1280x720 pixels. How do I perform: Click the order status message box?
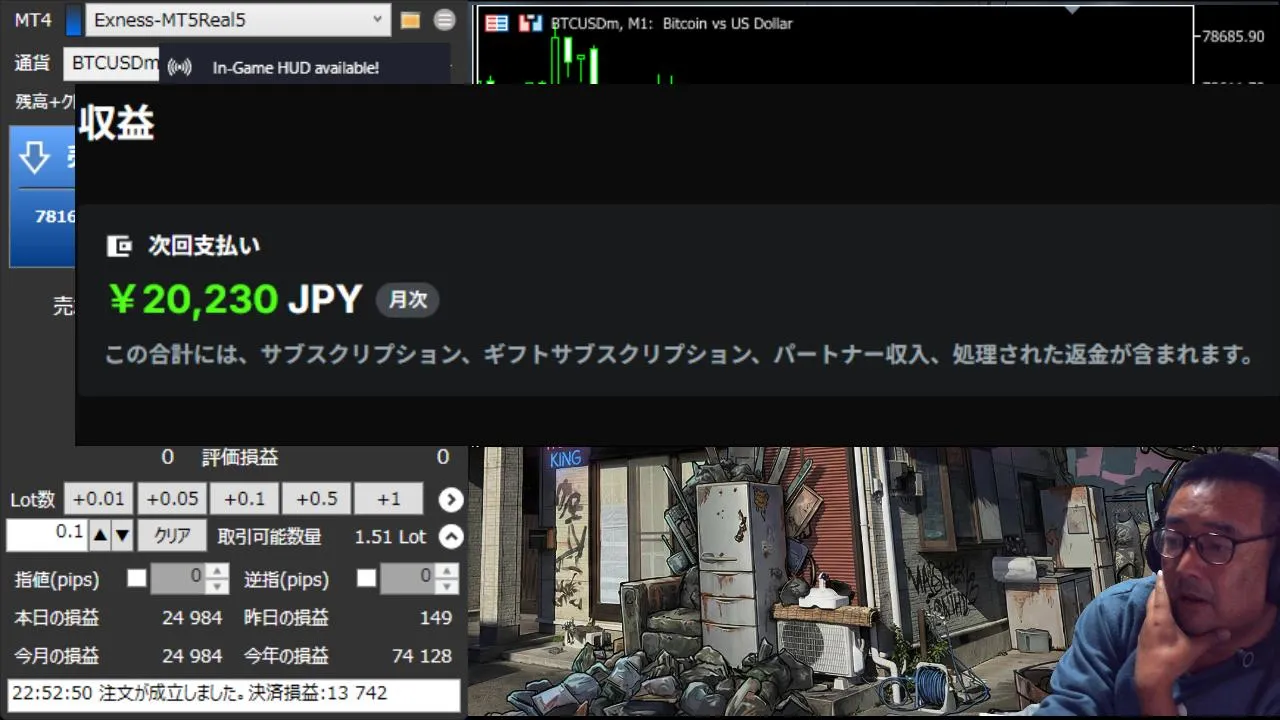pos(234,694)
